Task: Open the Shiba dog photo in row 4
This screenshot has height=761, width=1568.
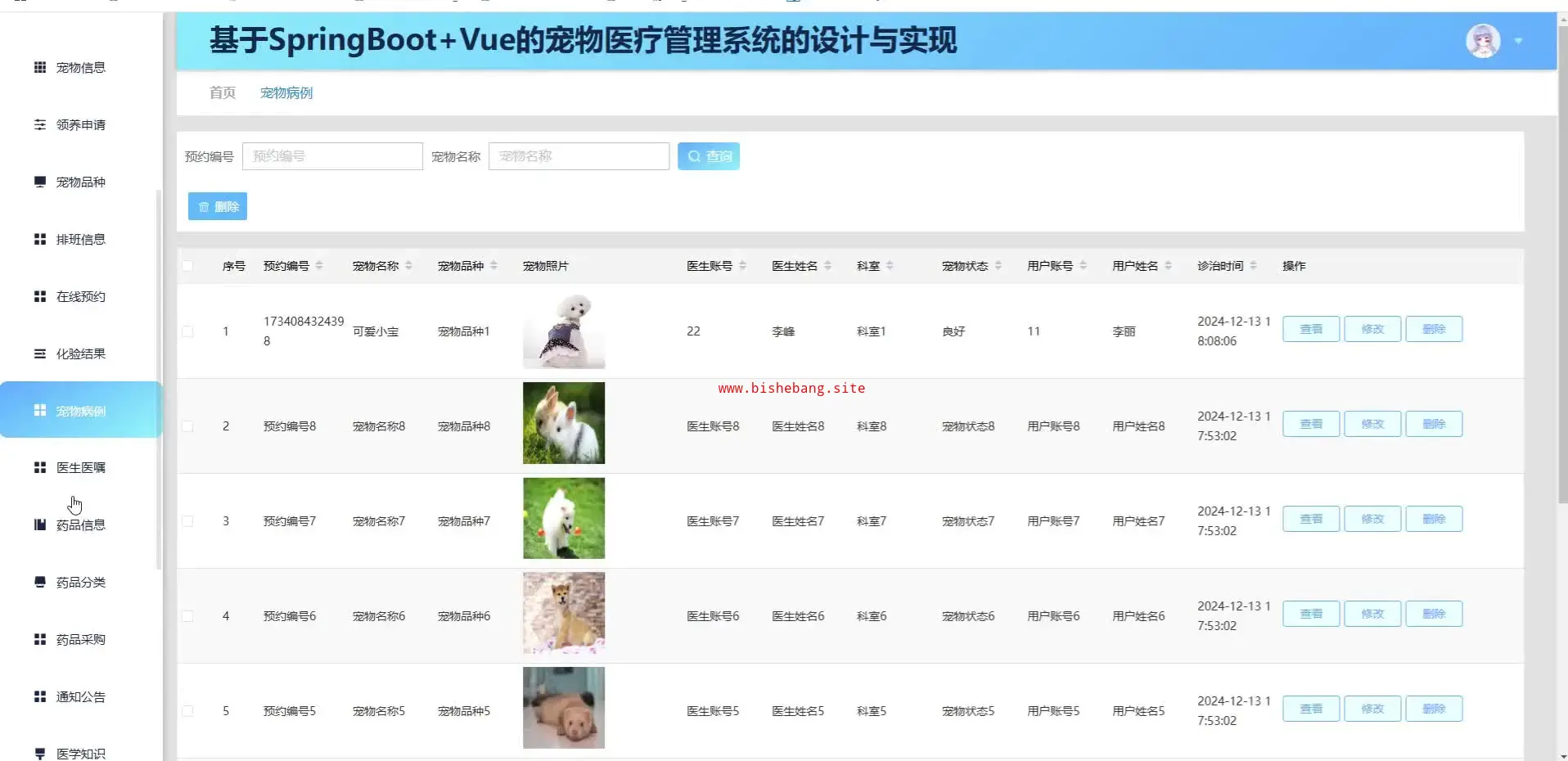Action: 564,613
